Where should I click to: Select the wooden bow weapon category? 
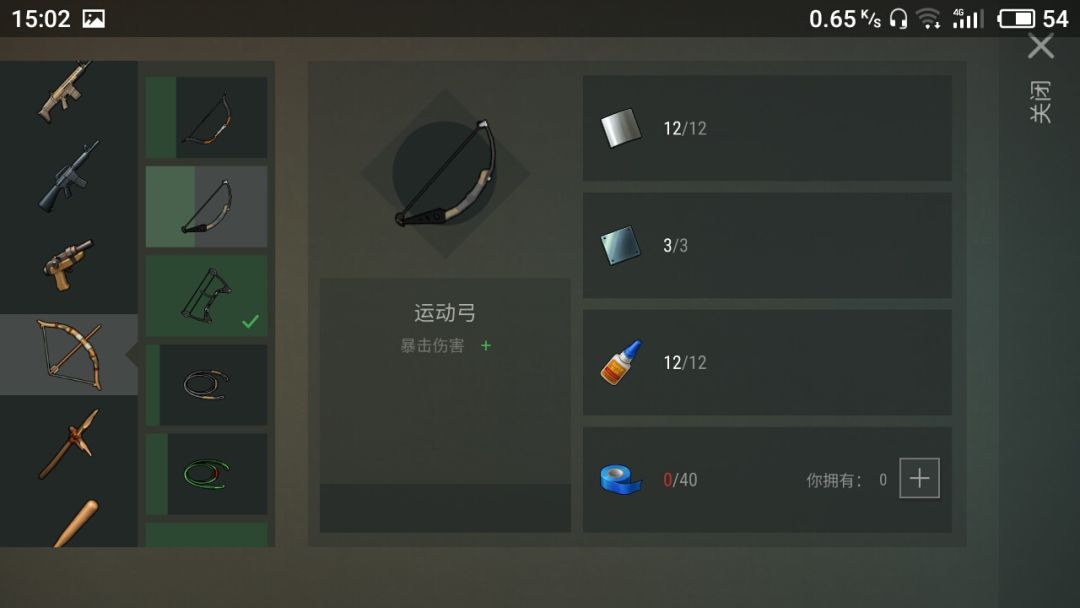coord(69,355)
